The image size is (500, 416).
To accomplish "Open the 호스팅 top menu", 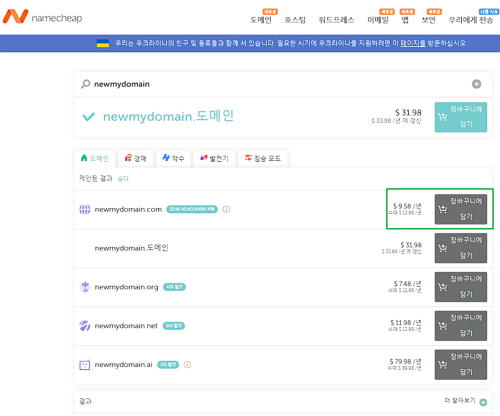I will (x=295, y=20).
